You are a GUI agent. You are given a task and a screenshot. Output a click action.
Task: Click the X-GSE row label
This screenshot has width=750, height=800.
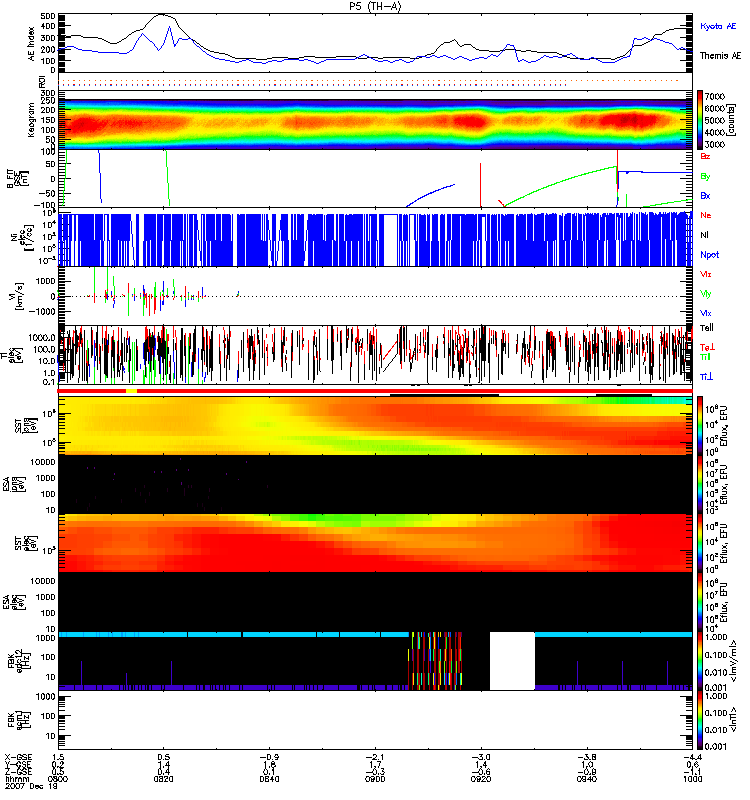[18, 758]
